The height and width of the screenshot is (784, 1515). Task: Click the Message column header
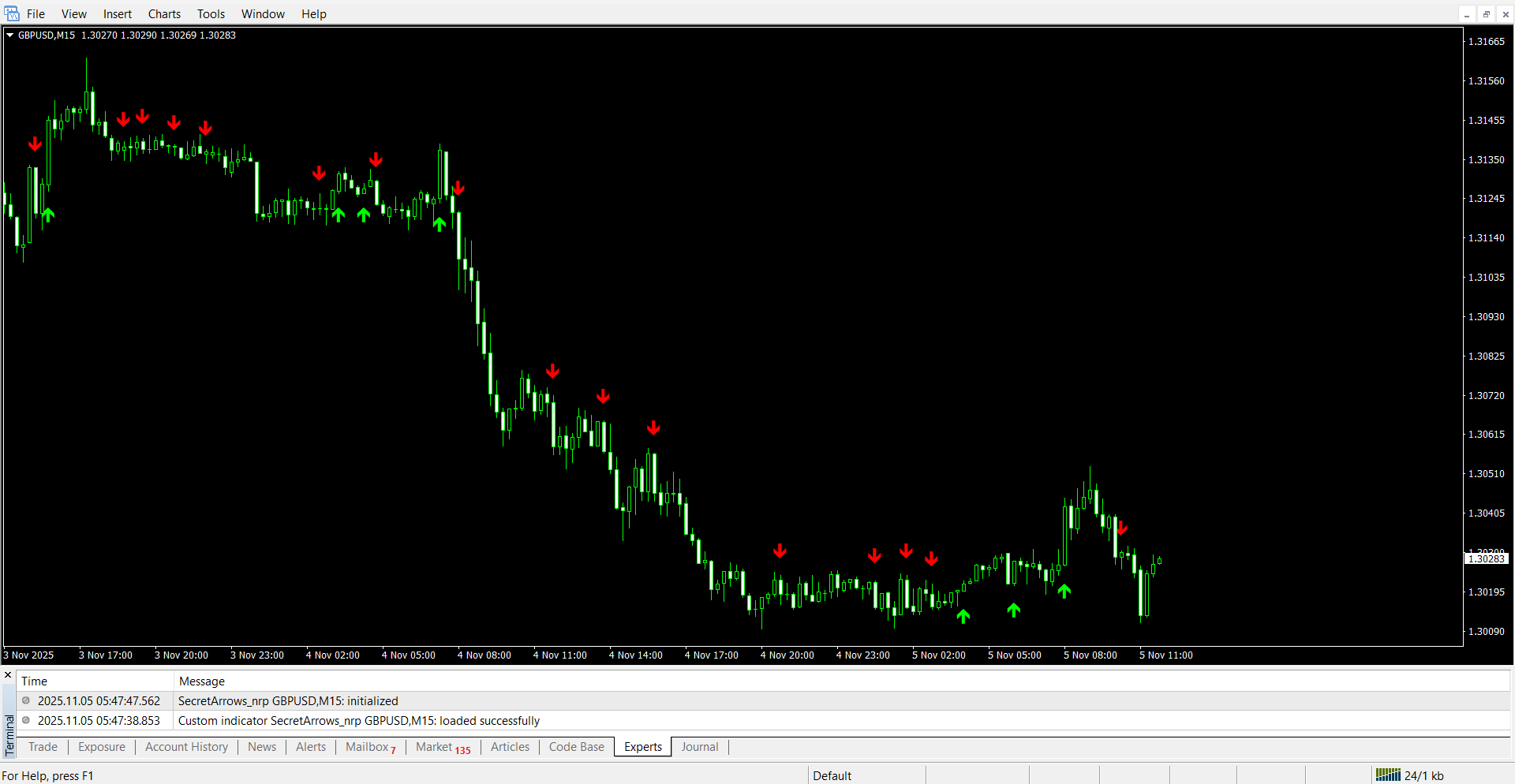pos(202,681)
